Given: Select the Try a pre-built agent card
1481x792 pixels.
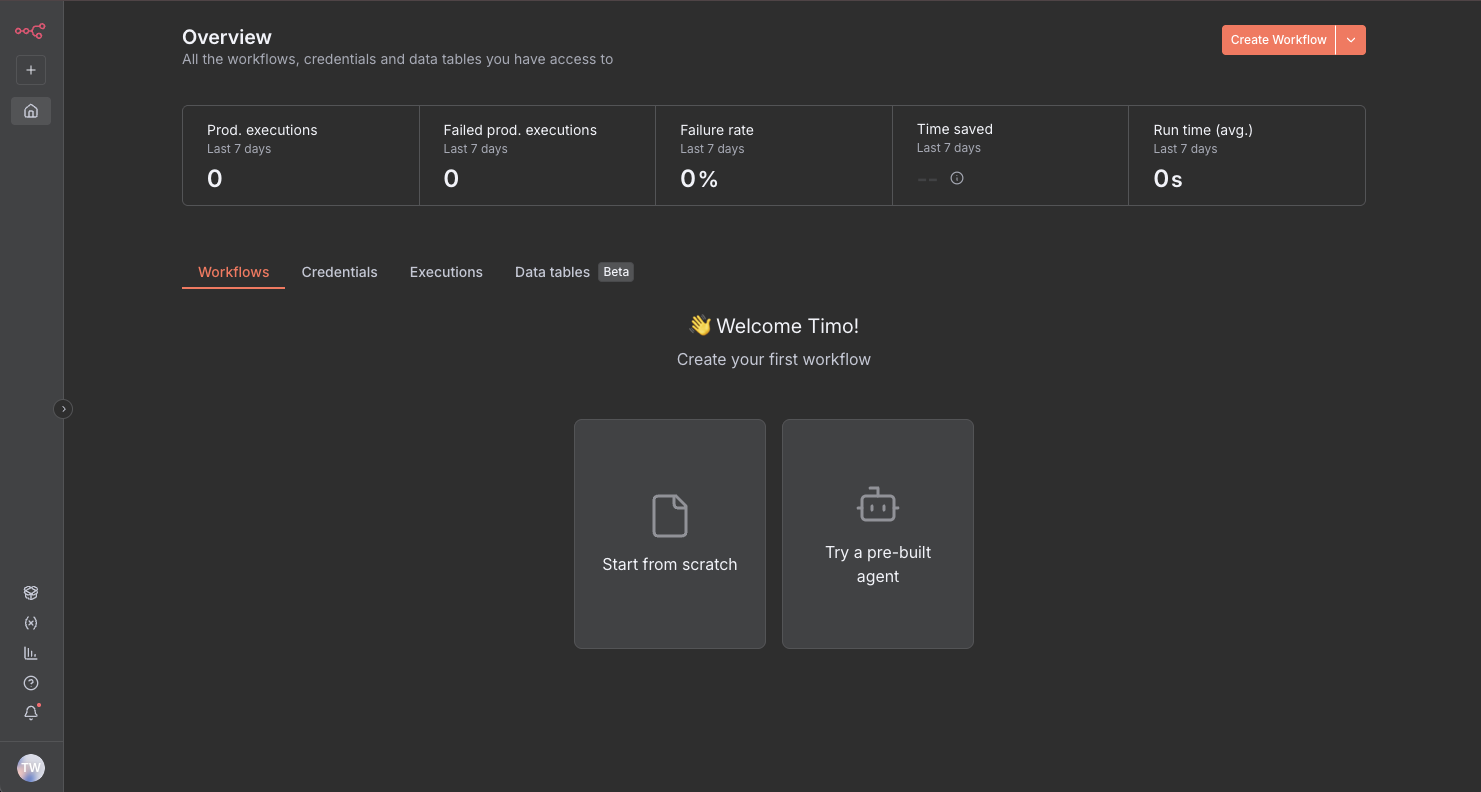Looking at the screenshot, I should [x=878, y=534].
